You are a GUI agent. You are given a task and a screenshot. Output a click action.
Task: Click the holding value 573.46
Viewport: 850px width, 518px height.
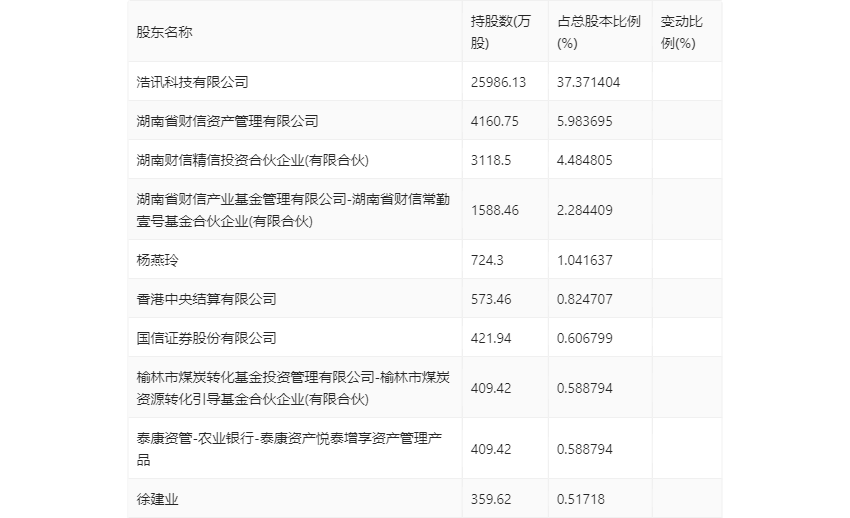coord(491,299)
